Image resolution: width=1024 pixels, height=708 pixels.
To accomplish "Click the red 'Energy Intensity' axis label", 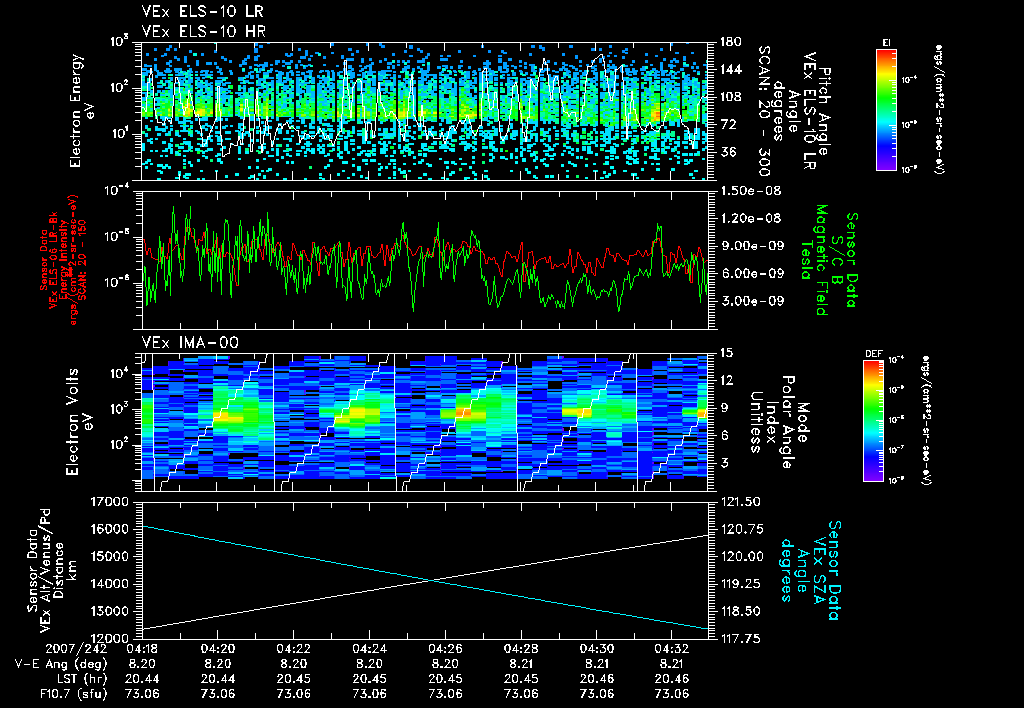I will (x=63, y=260).
